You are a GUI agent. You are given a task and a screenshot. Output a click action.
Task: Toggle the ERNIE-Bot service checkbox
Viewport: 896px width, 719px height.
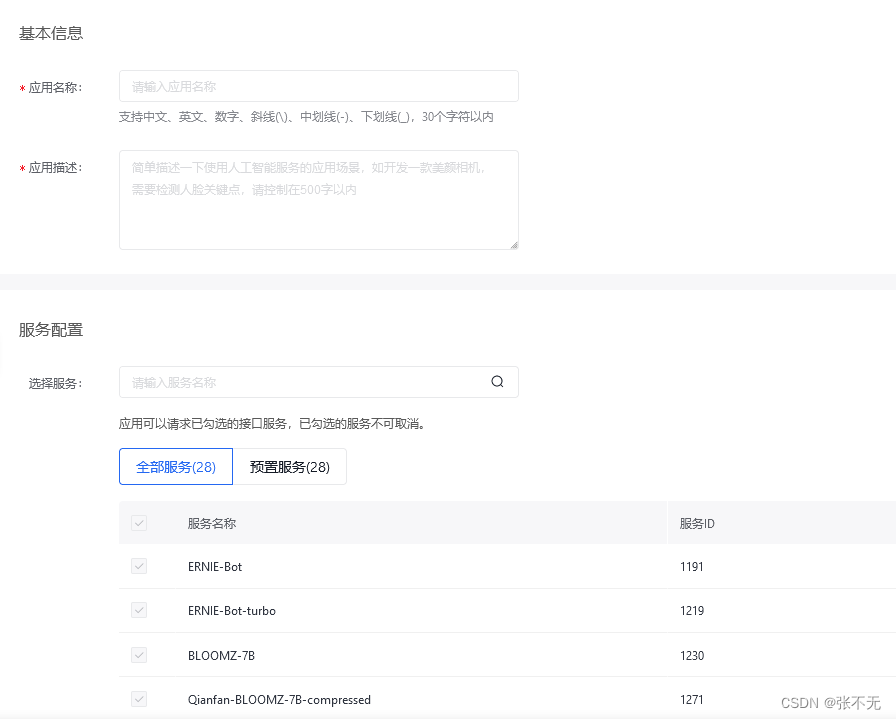[x=139, y=566]
